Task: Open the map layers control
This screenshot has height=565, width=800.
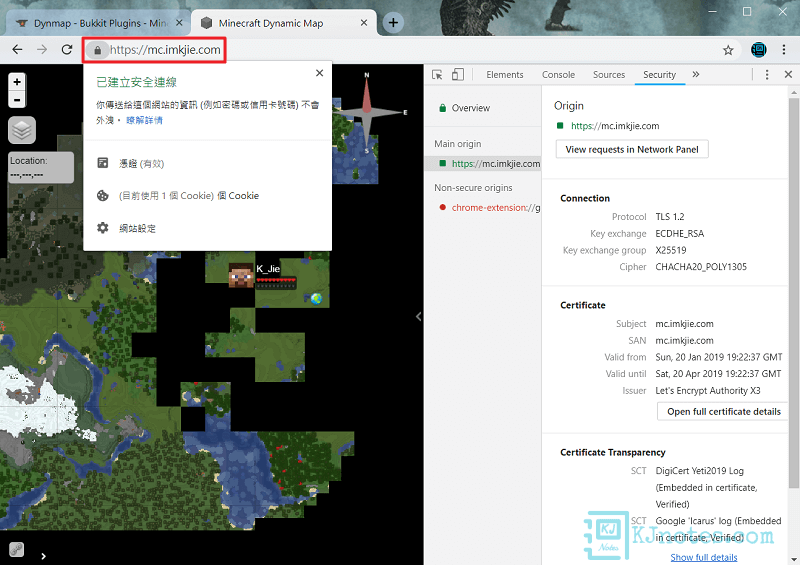Action: [22, 130]
